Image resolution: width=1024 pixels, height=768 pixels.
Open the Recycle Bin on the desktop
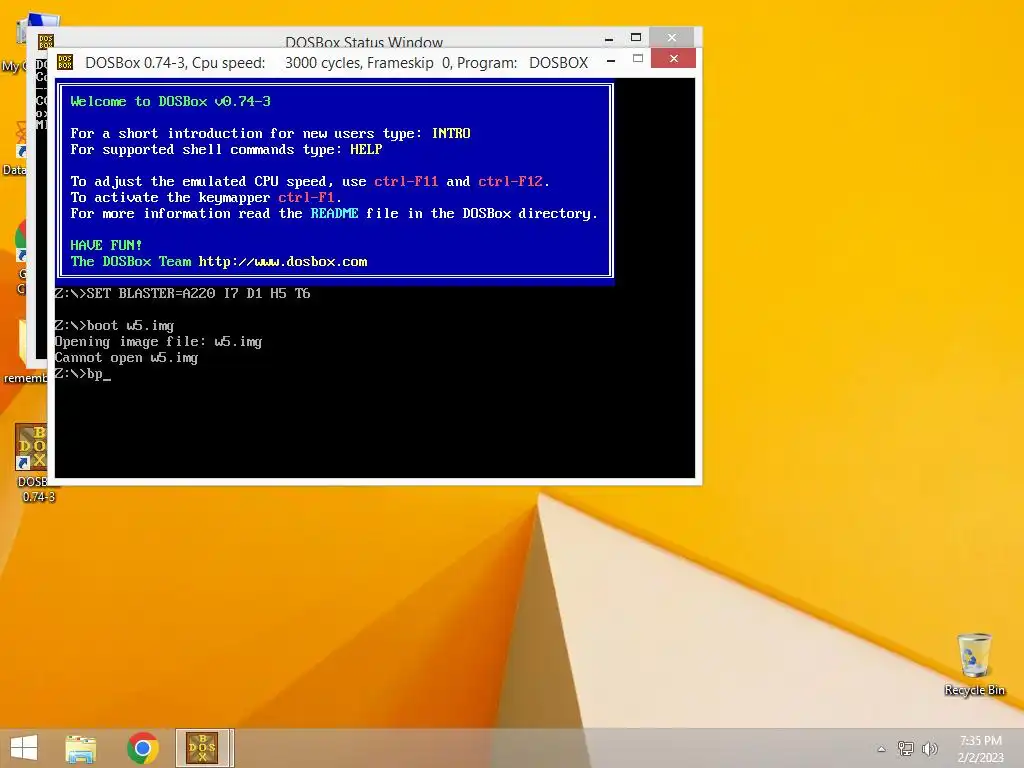click(974, 664)
